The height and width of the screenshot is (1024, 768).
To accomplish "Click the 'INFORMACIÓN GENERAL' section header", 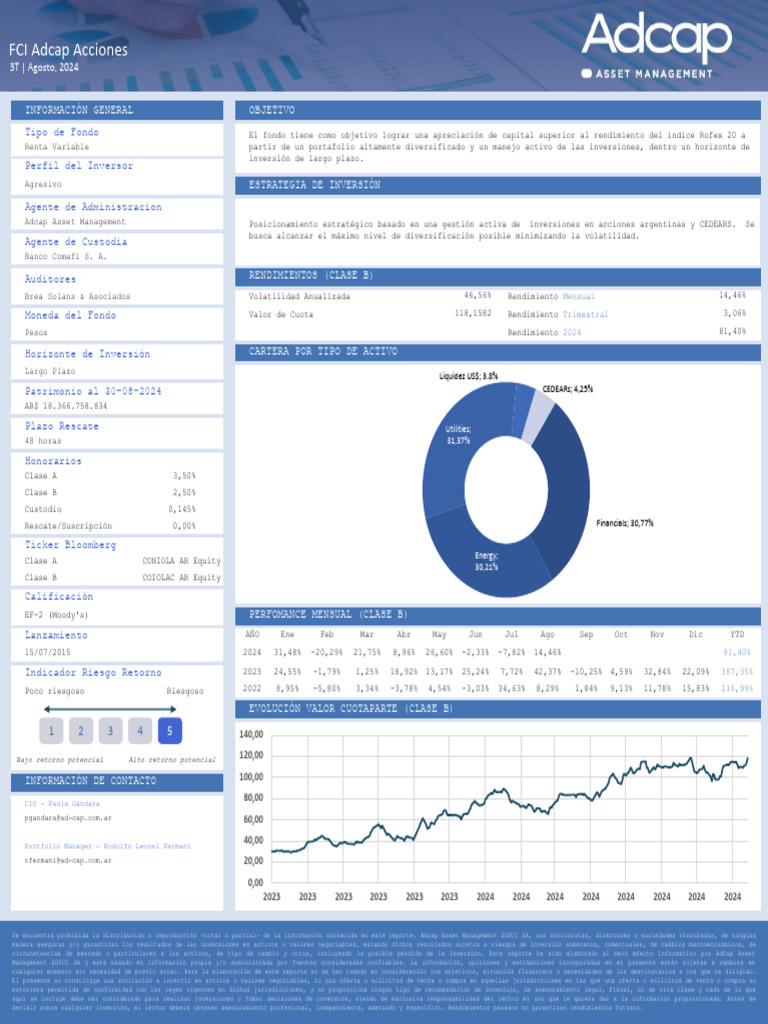I will (79, 110).
